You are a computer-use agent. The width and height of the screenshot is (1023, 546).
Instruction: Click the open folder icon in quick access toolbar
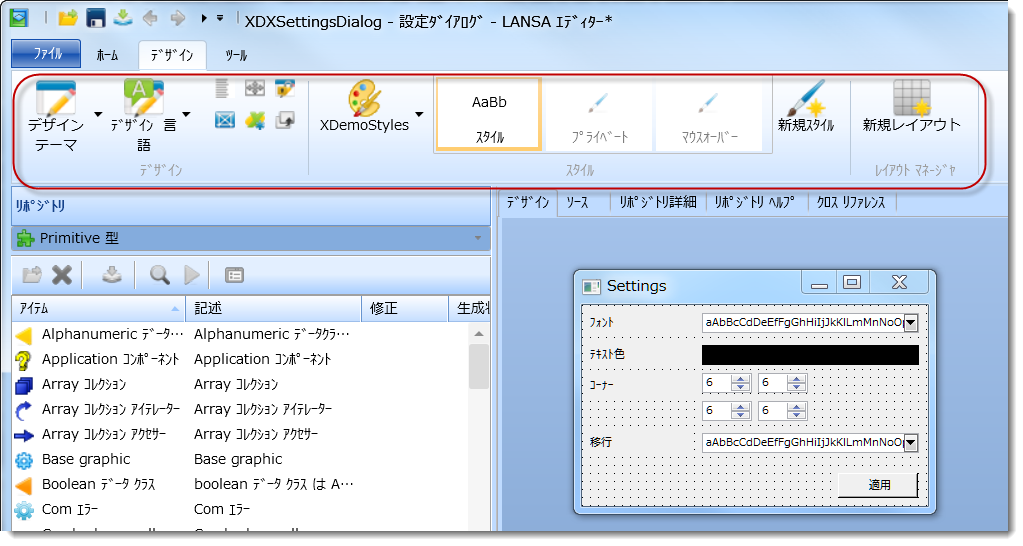[x=67, y=18]
